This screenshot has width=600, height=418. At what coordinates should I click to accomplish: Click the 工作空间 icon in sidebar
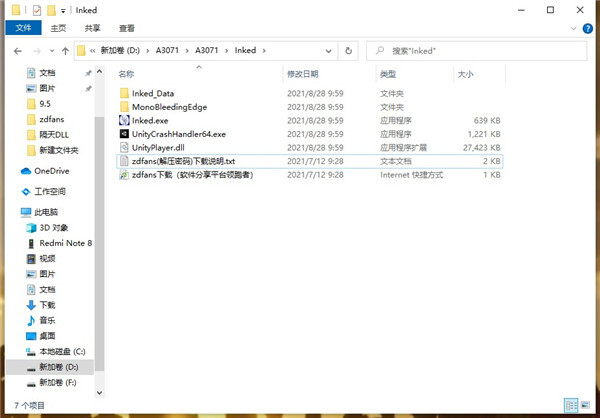(x=26, y=191)
